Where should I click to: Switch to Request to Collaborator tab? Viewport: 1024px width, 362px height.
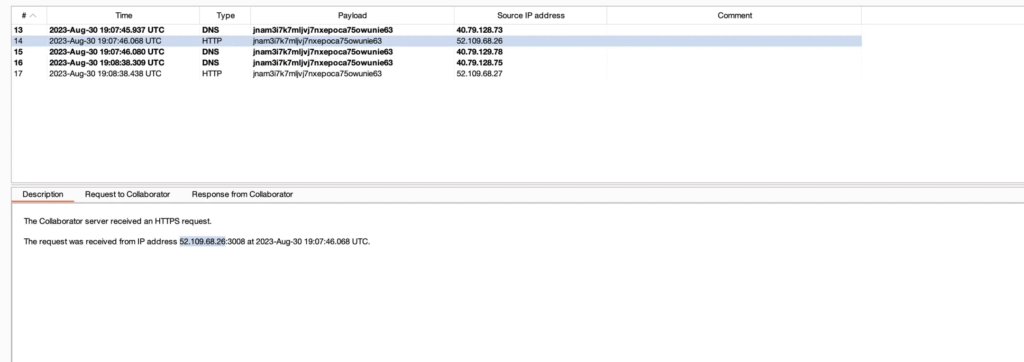click(x=127, y=195)
